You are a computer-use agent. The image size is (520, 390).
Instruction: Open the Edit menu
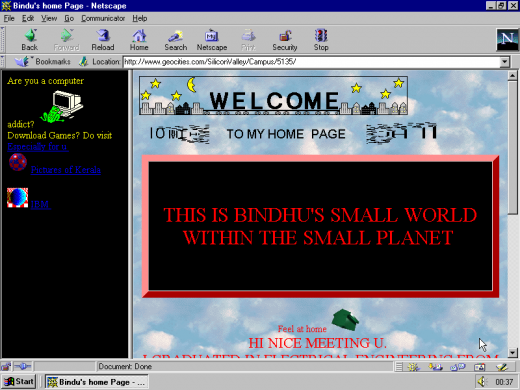tap(28, 18)
